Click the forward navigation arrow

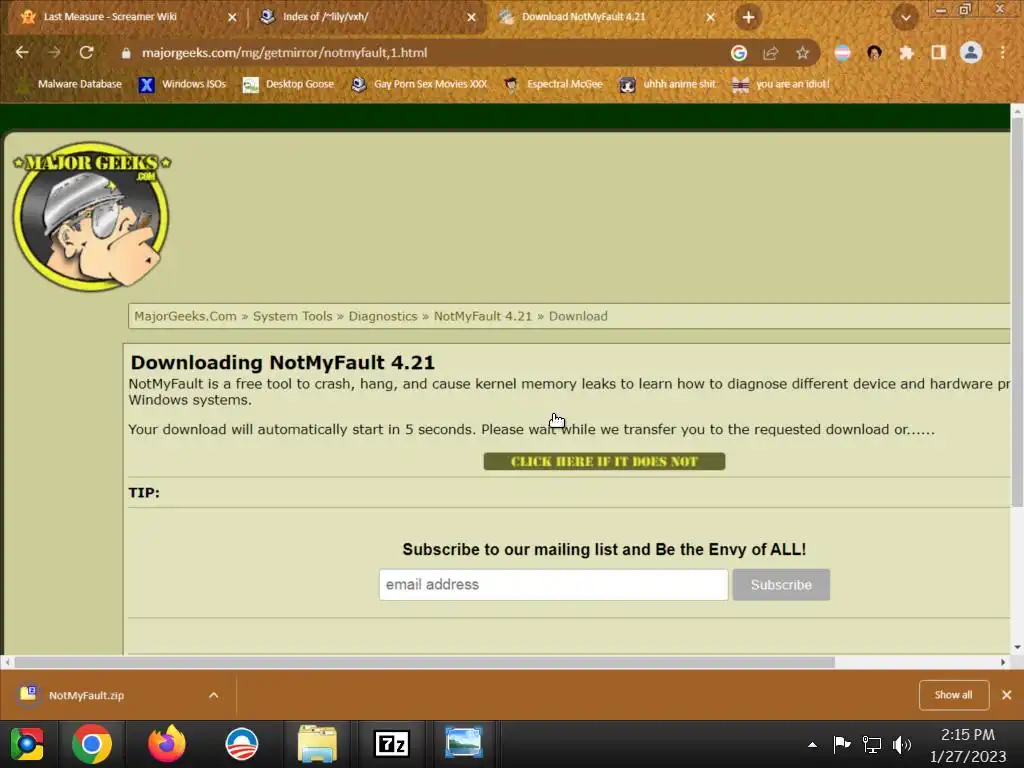point(54,53)
